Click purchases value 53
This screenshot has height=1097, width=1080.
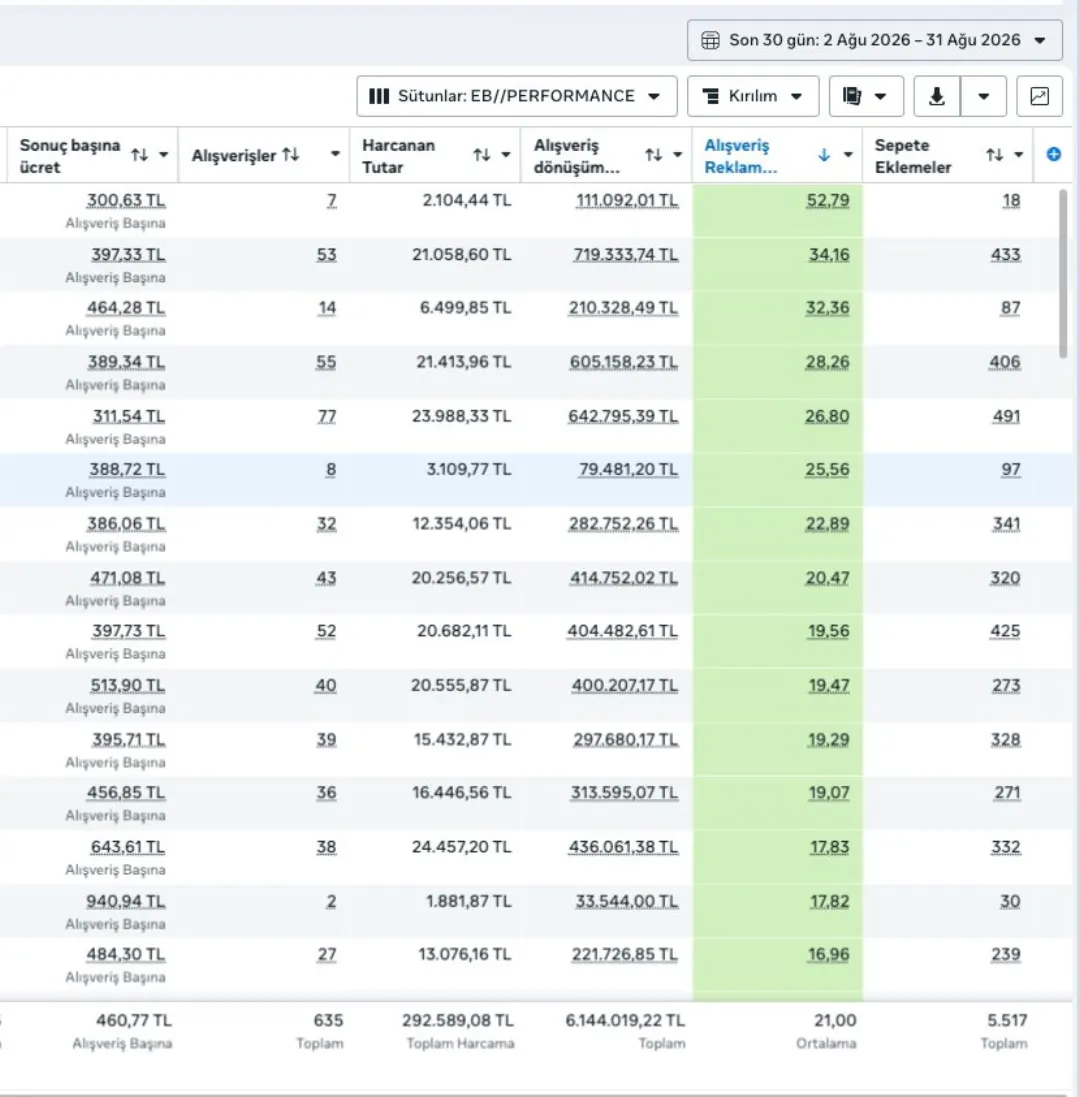point(327,255)
